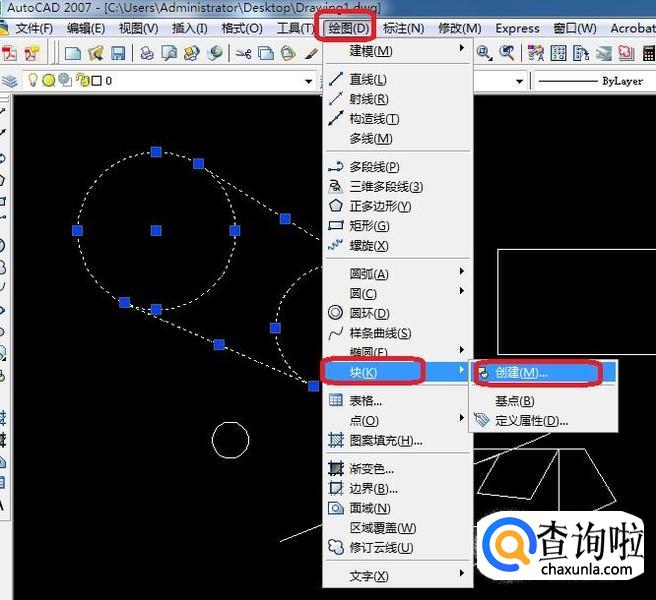The height and width of the screenshot is (600, 656).
Task: Click layer 0 color square
Action: click(96, 80)
